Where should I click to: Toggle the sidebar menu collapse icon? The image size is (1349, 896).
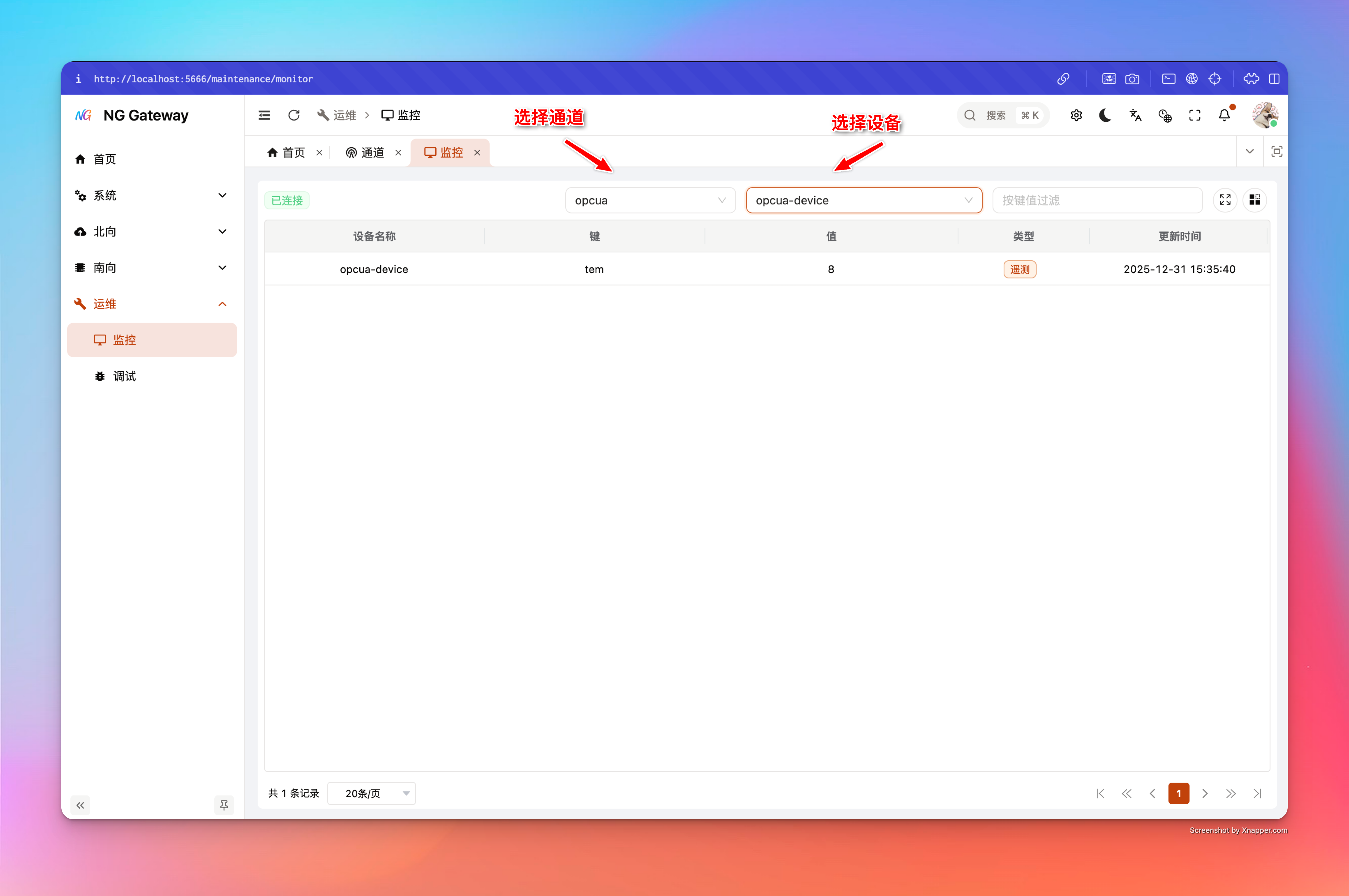(265, 115)
